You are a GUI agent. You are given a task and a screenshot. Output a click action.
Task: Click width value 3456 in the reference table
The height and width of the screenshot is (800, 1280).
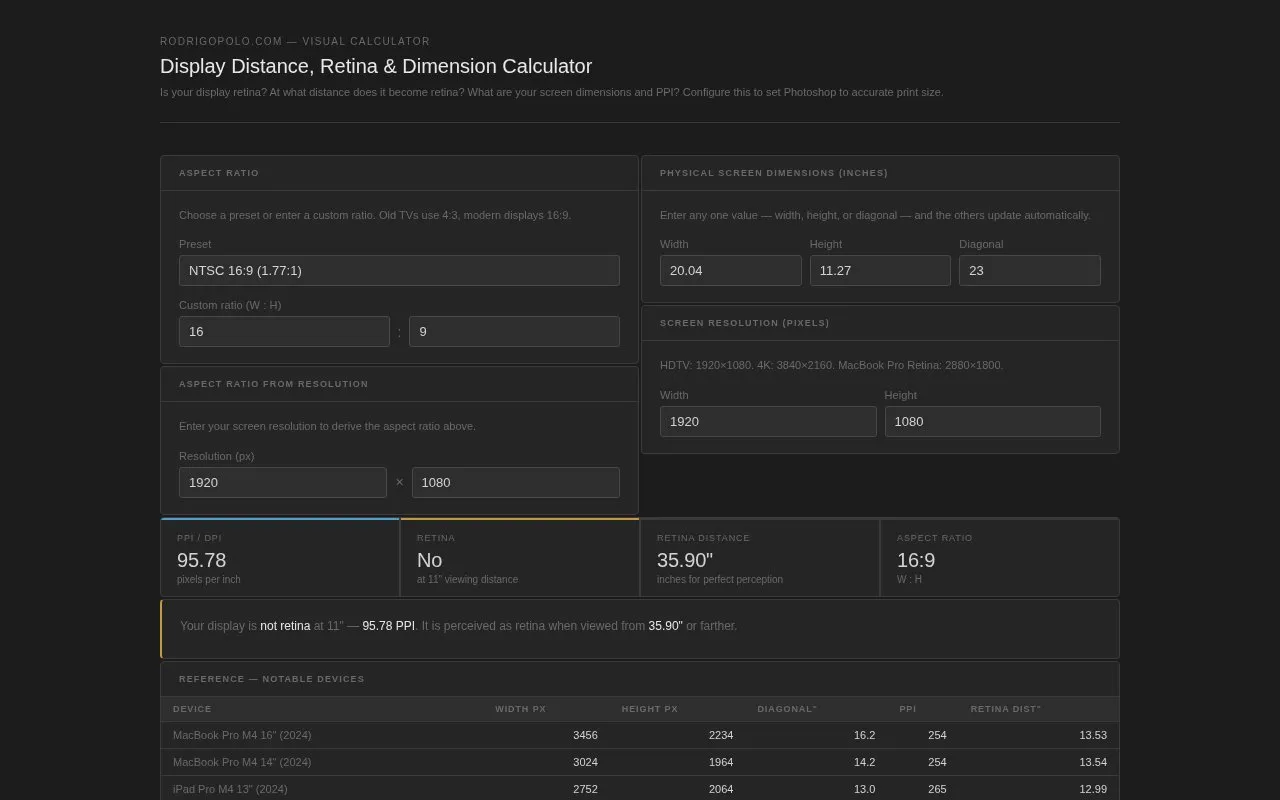[x=585, y=735]
